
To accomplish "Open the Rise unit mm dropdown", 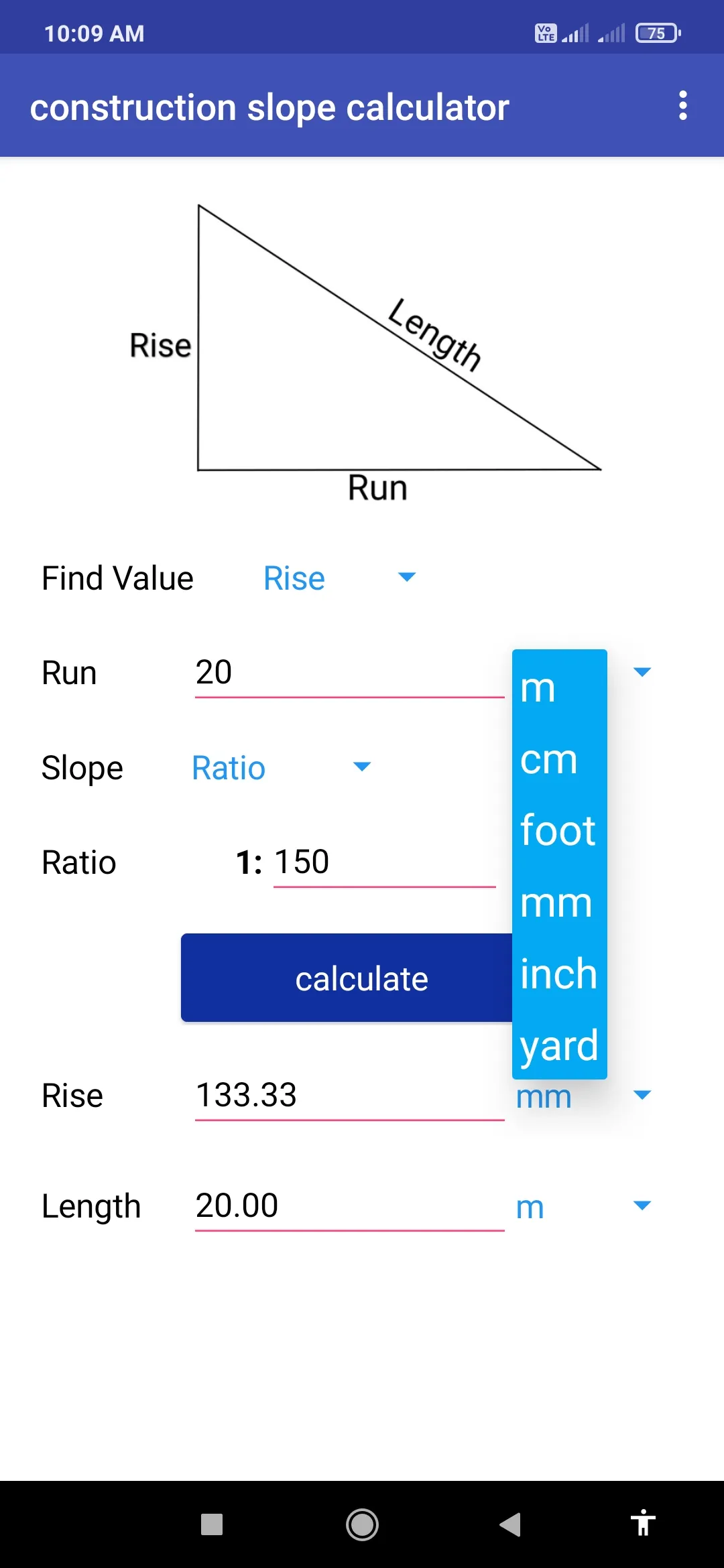I will (x=583, y=1096).
